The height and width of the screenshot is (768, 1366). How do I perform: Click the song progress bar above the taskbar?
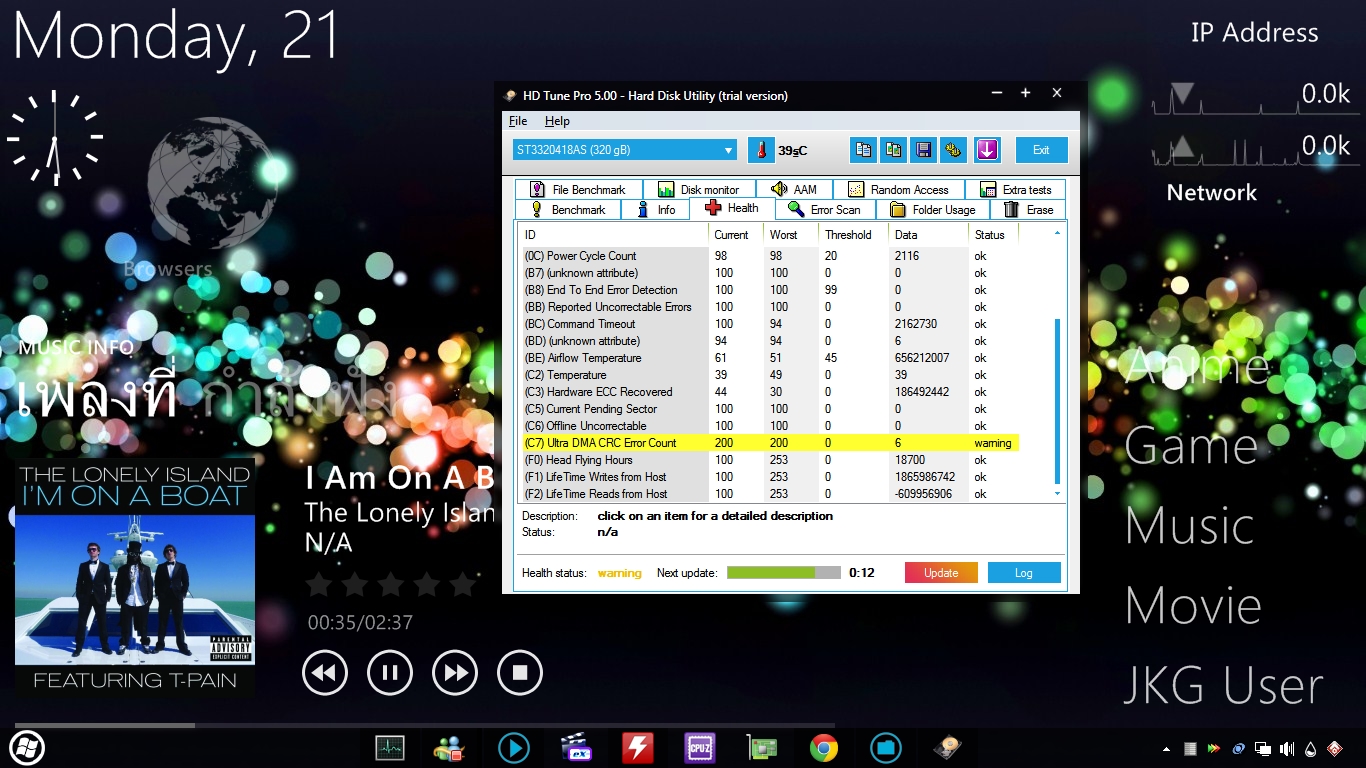425,725
